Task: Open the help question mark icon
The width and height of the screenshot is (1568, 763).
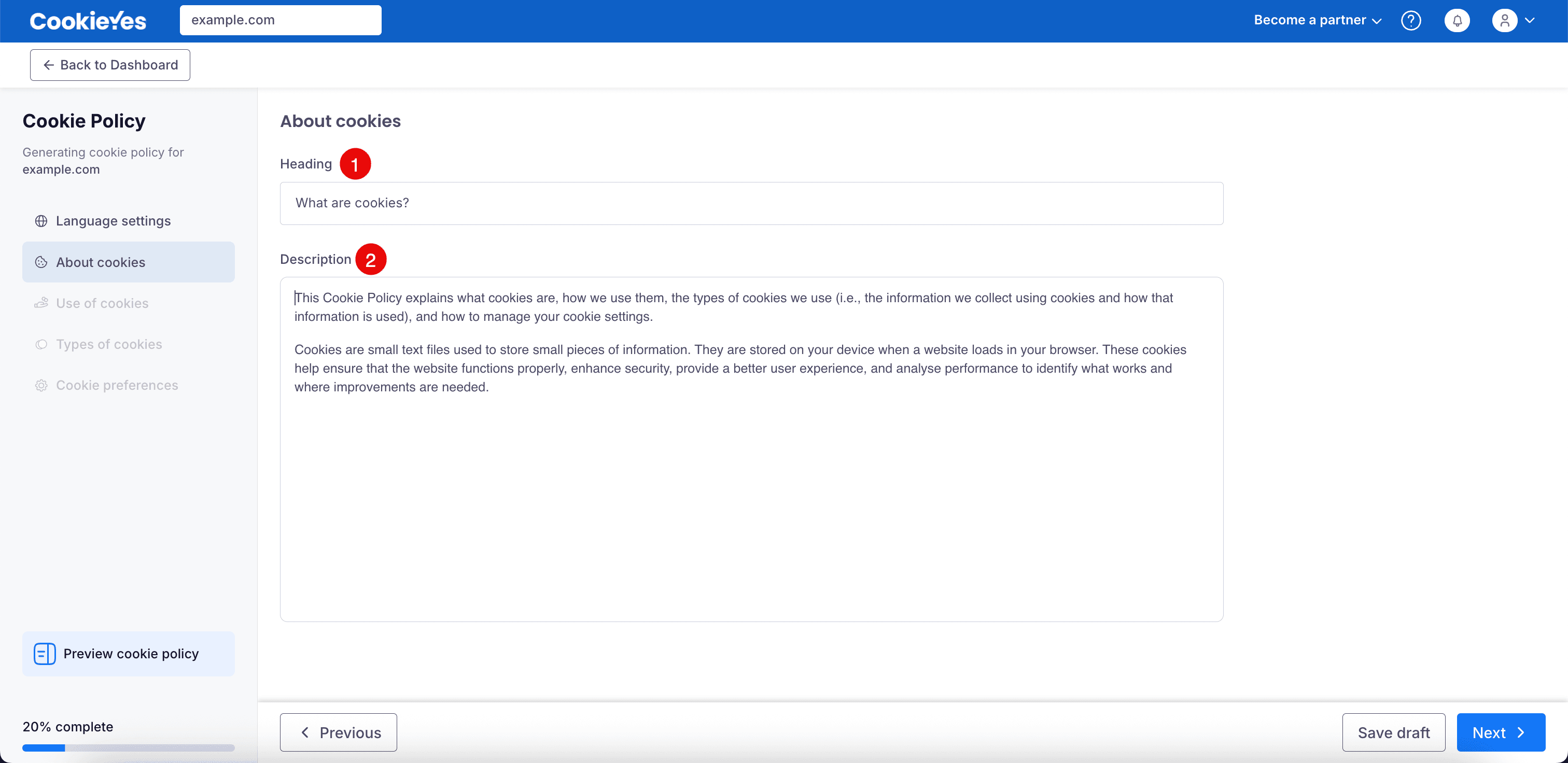Action: point(1410,20)
